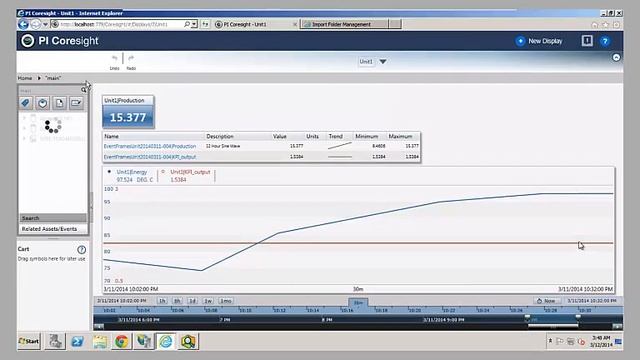Go back with the browser back arrow

23,24
